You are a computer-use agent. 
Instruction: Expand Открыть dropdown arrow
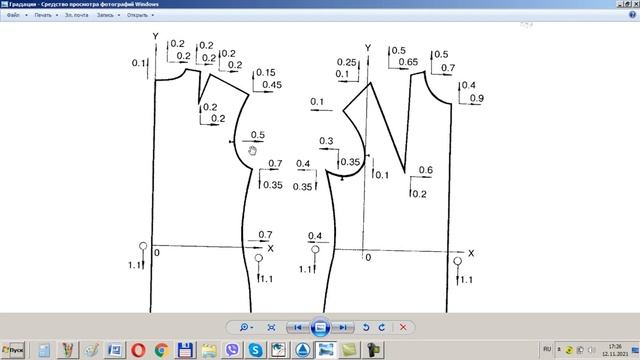pos(153,16)
